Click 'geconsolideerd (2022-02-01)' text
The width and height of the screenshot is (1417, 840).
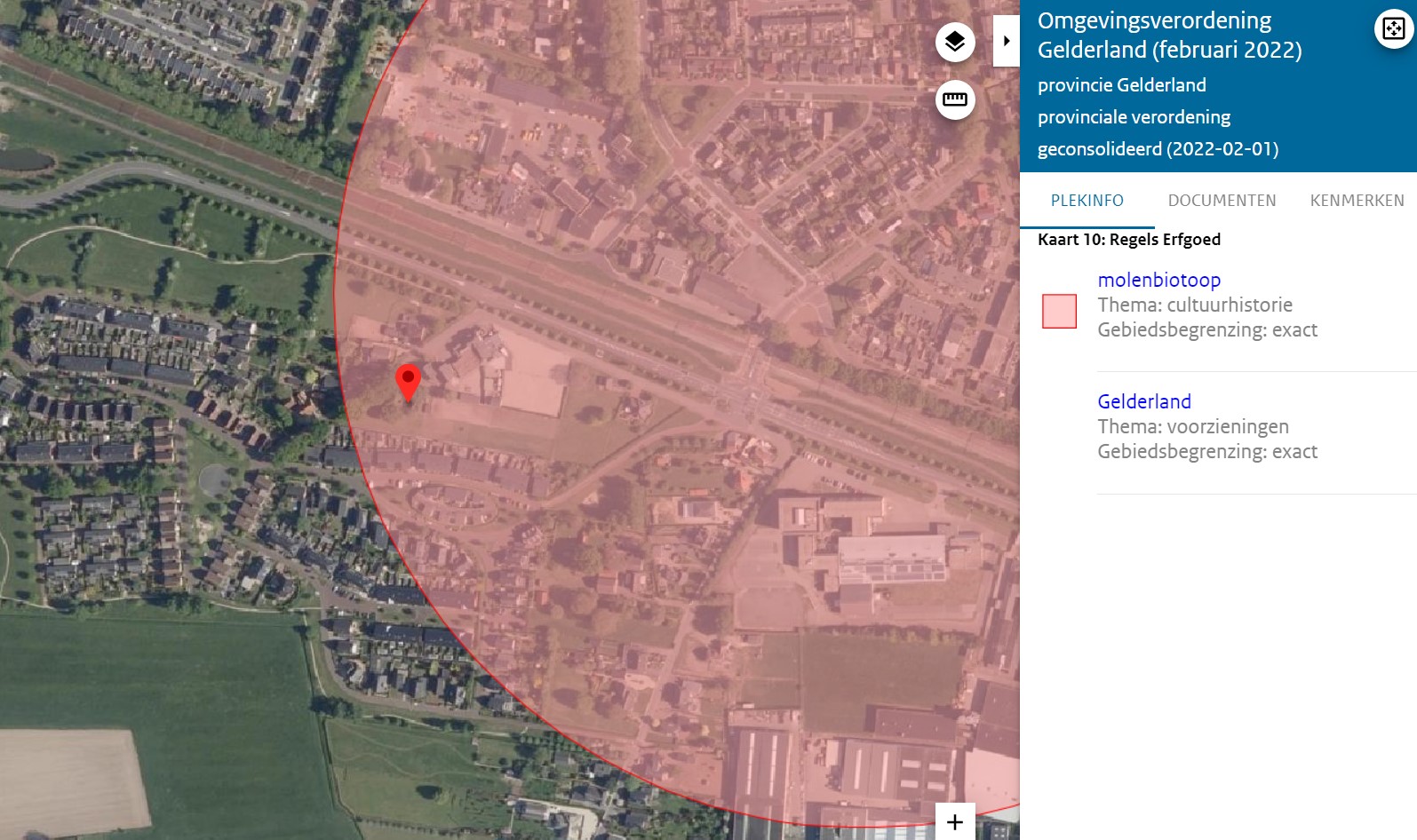pyautogui.click(x=1158, y=149)
